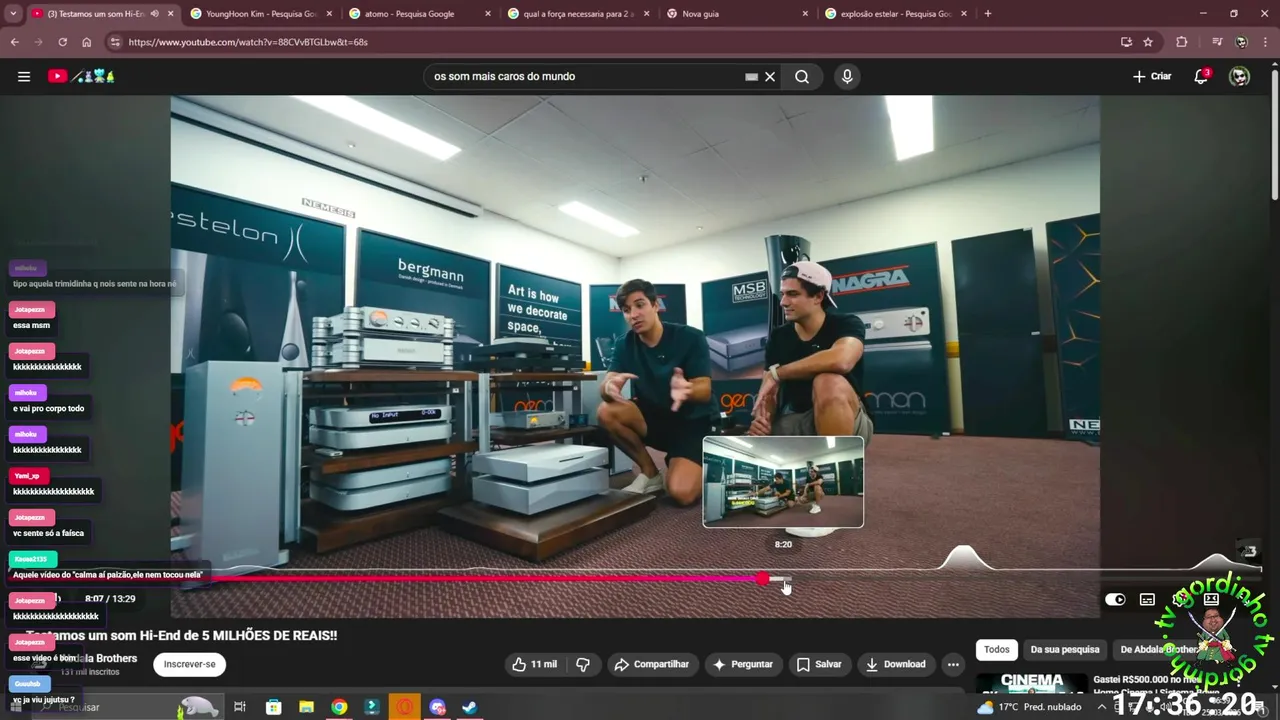Start voice search with the microphone
This screenshot has height=720, width=1280.
pyautogui.click(x=847, y=76)
